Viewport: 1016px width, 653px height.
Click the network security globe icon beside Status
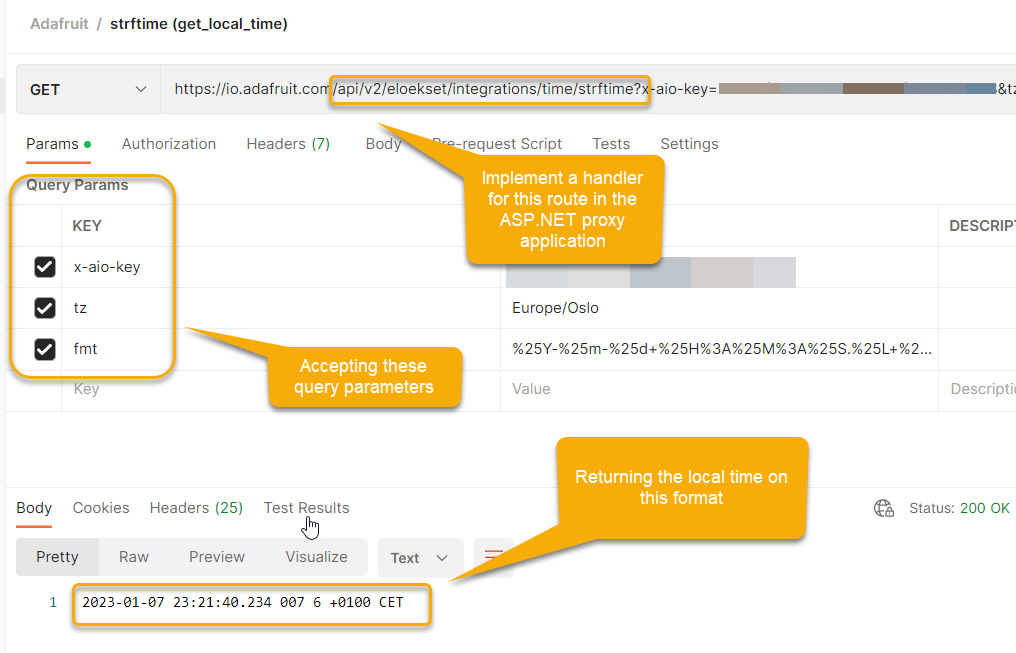(x=884, y=508)
